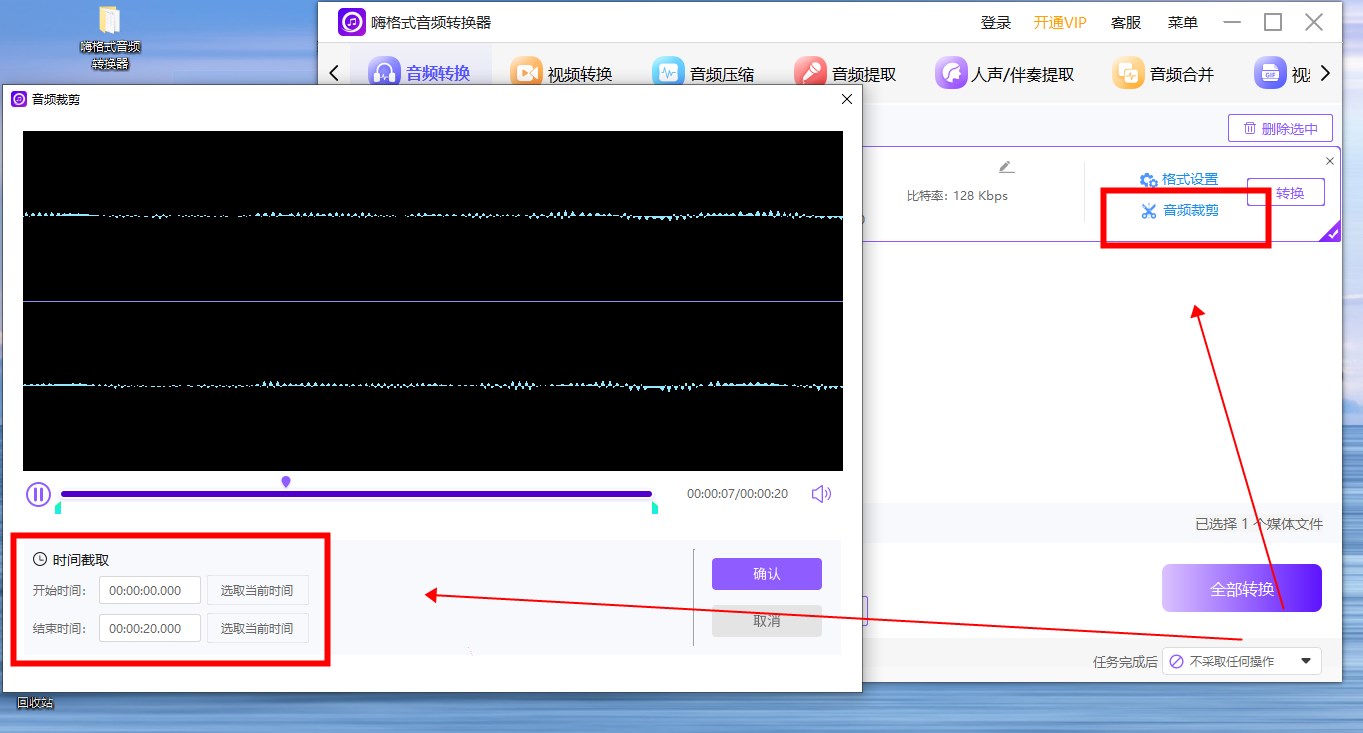Image resolution: width=1363 pixels, height=733 pixels.
Task: Click the 开始时间 input field
Action: (150, 591)
